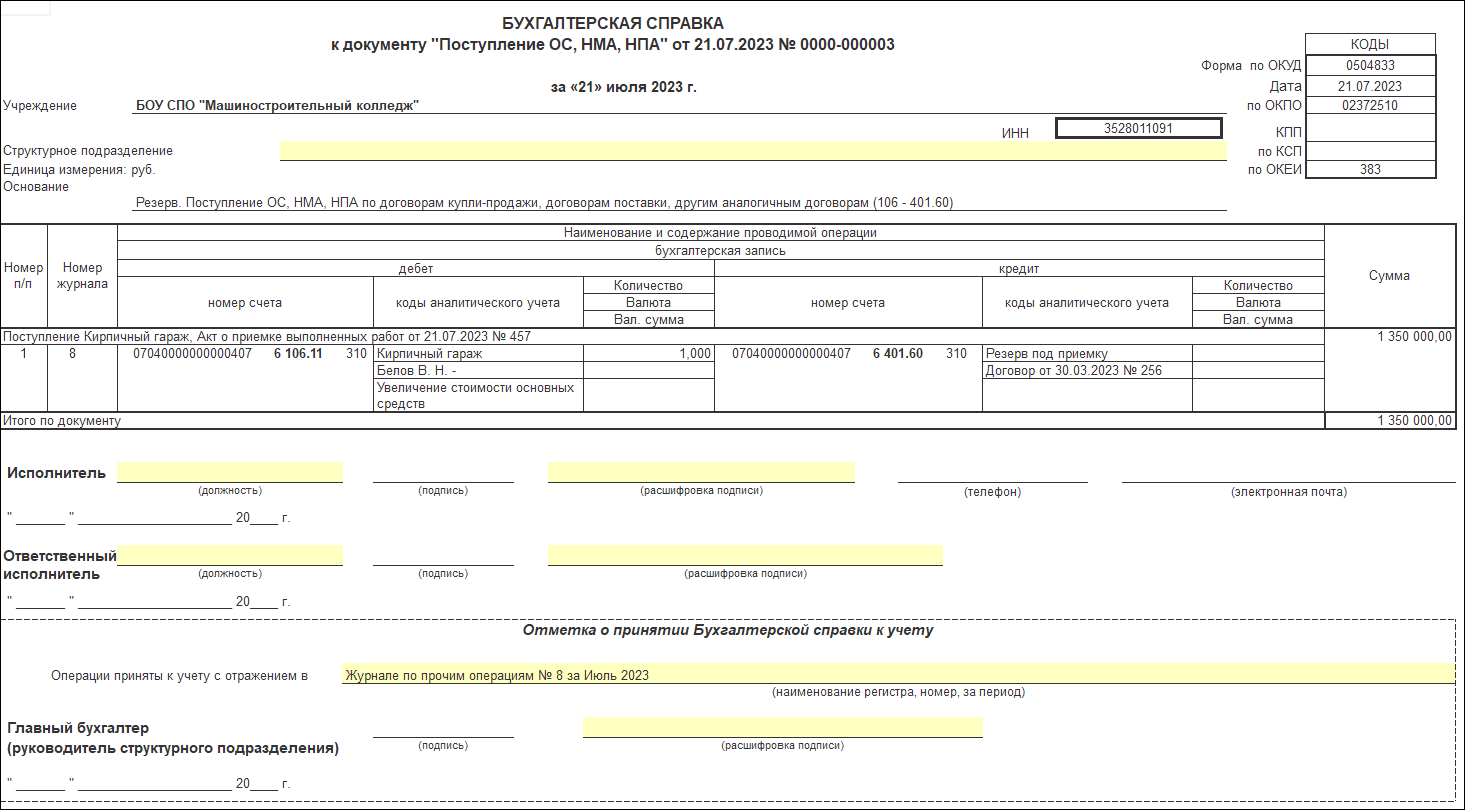
Task: Click the Основание text starting with Резерв
Action: tap(544, 203)
